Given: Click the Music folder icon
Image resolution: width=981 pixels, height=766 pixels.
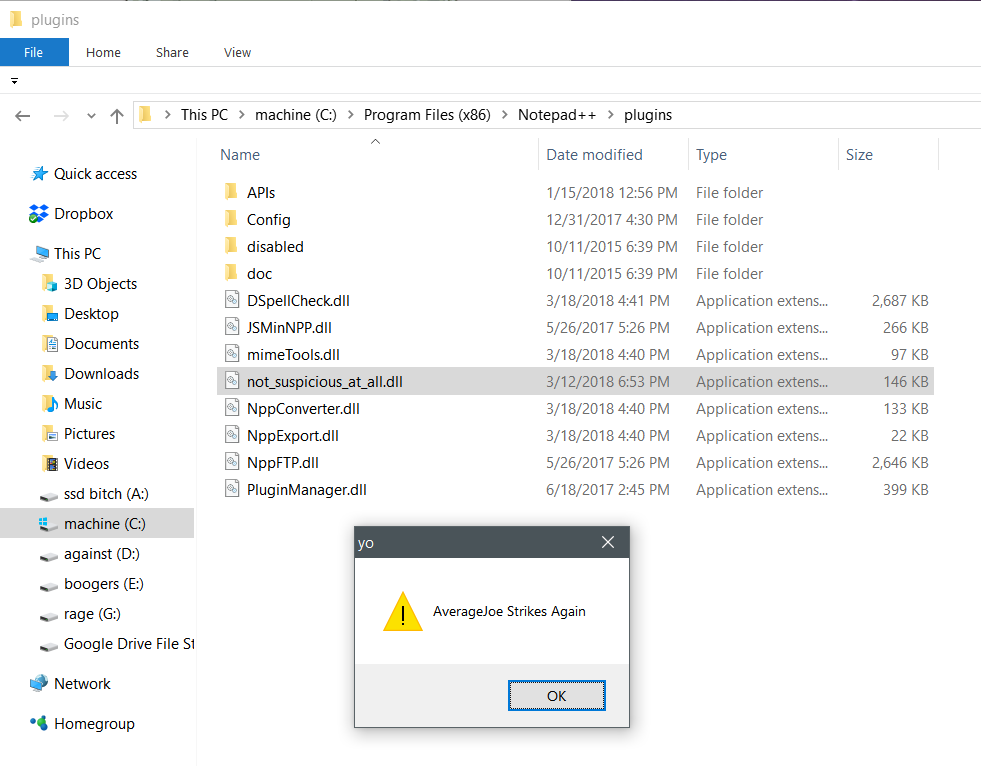Looking at the screenshot, I should (x=50, y=404).
